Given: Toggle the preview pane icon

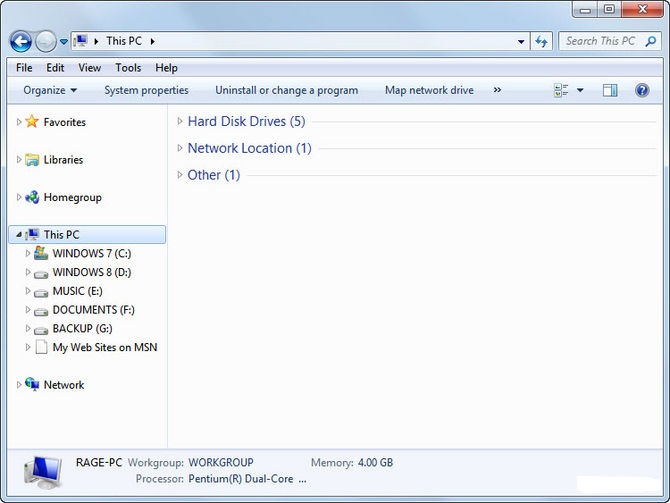Looking at the screenshot, I should (x=610, y=90).
